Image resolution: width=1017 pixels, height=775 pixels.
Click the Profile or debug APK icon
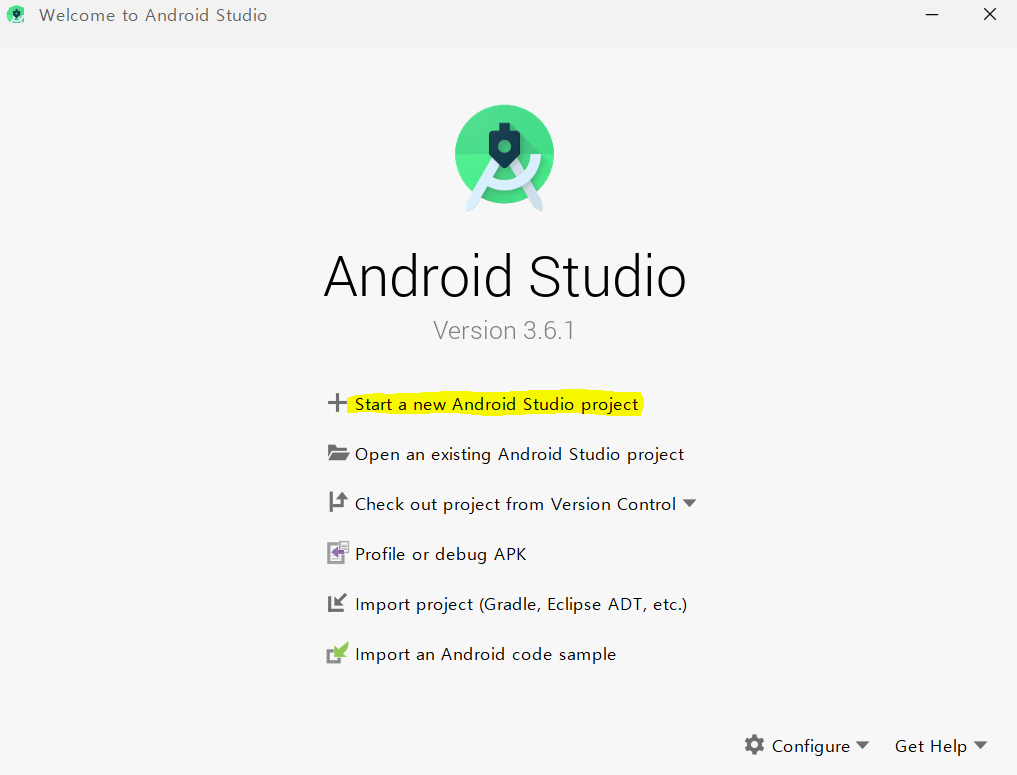pos(337,553)
